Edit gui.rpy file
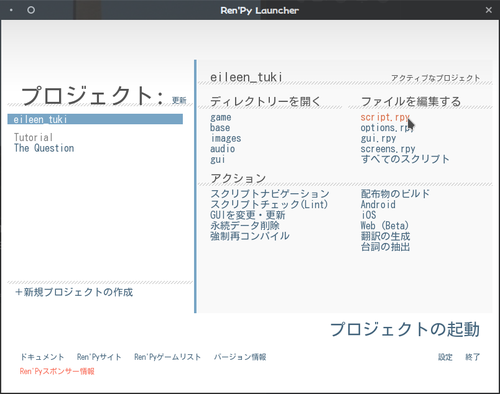500x394 pixels. [x=378, y=138]
